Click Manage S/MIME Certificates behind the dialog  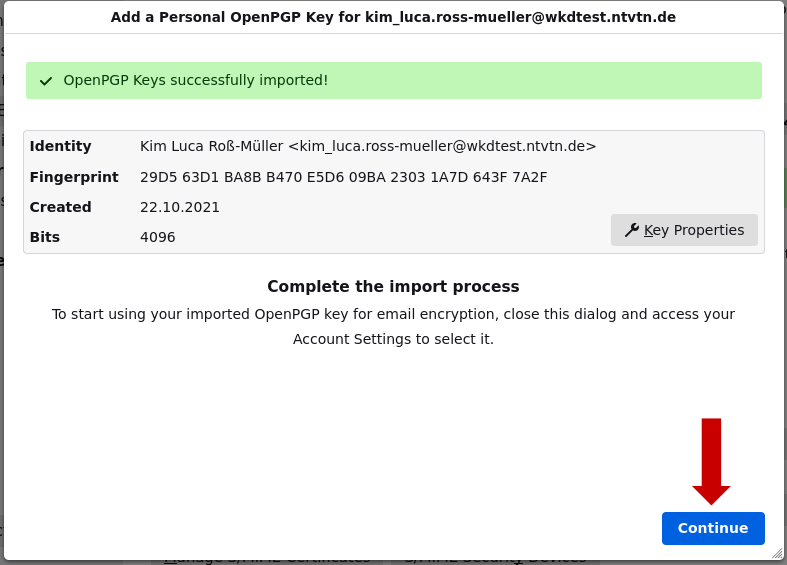[x=266, y=559]
